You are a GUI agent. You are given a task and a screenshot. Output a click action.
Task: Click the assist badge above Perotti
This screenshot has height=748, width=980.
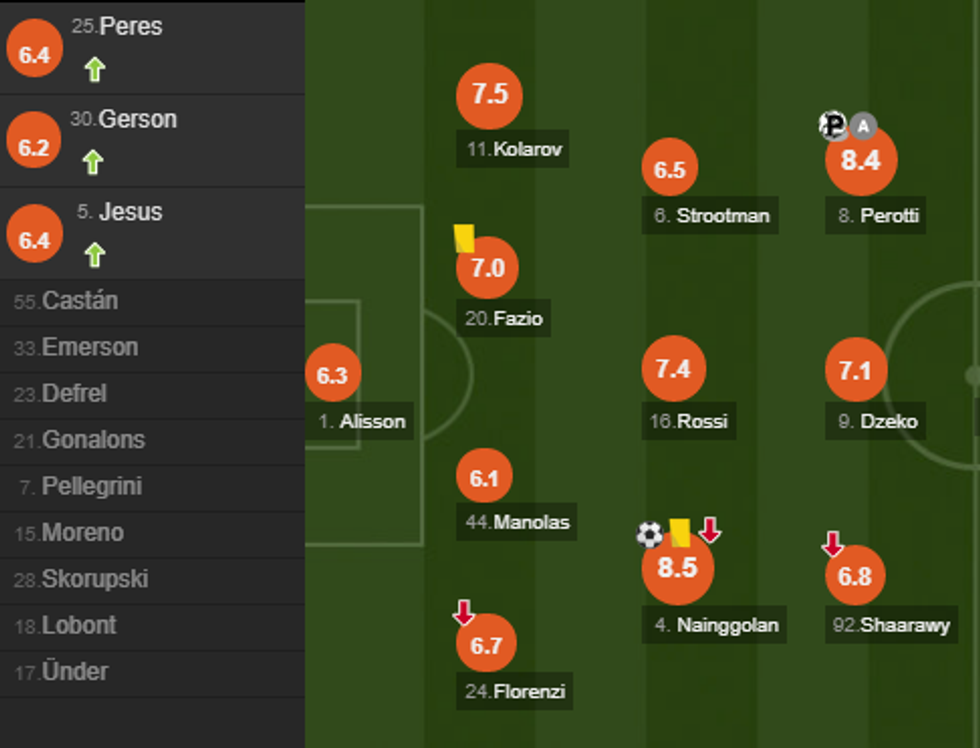(x=863, y=125)
